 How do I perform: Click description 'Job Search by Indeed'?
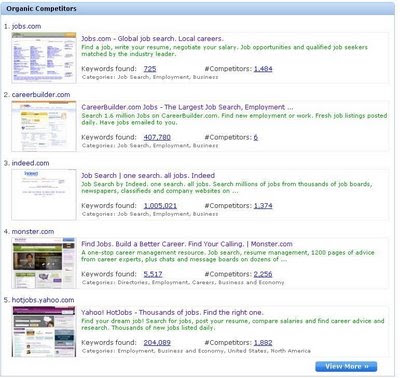(227, 187)
